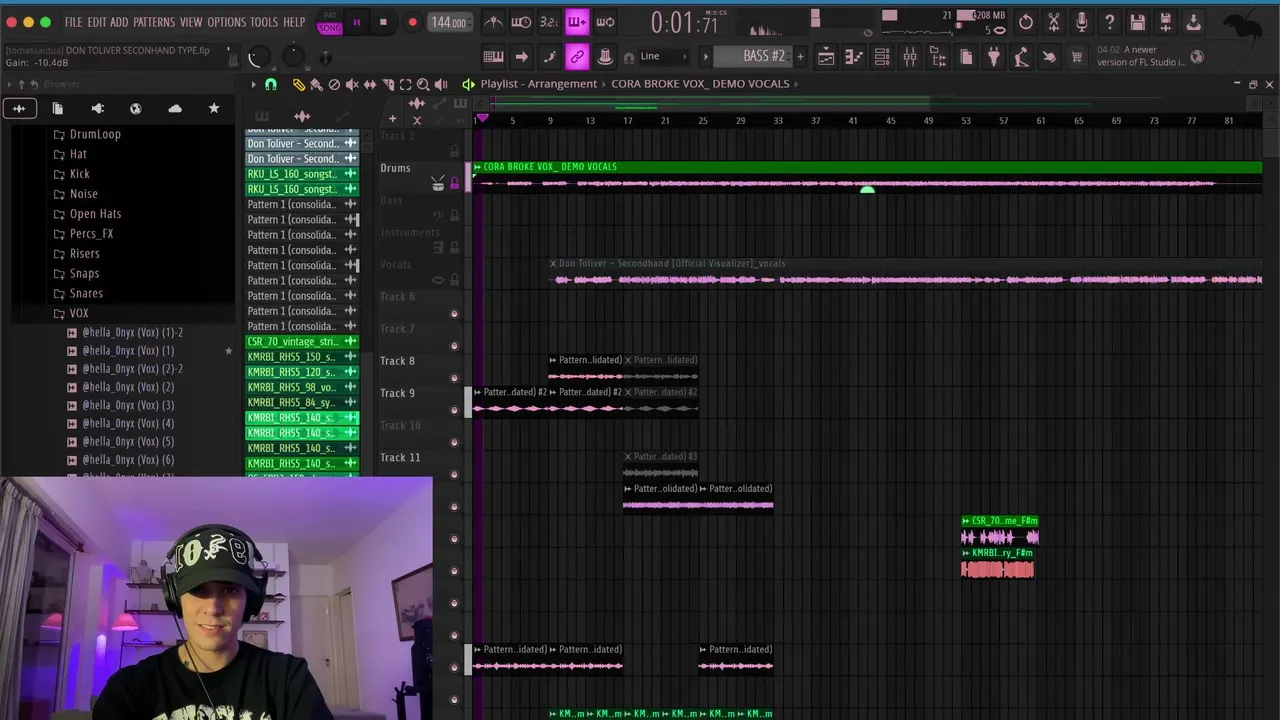This screenshot has width=1280, height=720.
Task: Select the zoom magnifier tool
Action: 423,85
